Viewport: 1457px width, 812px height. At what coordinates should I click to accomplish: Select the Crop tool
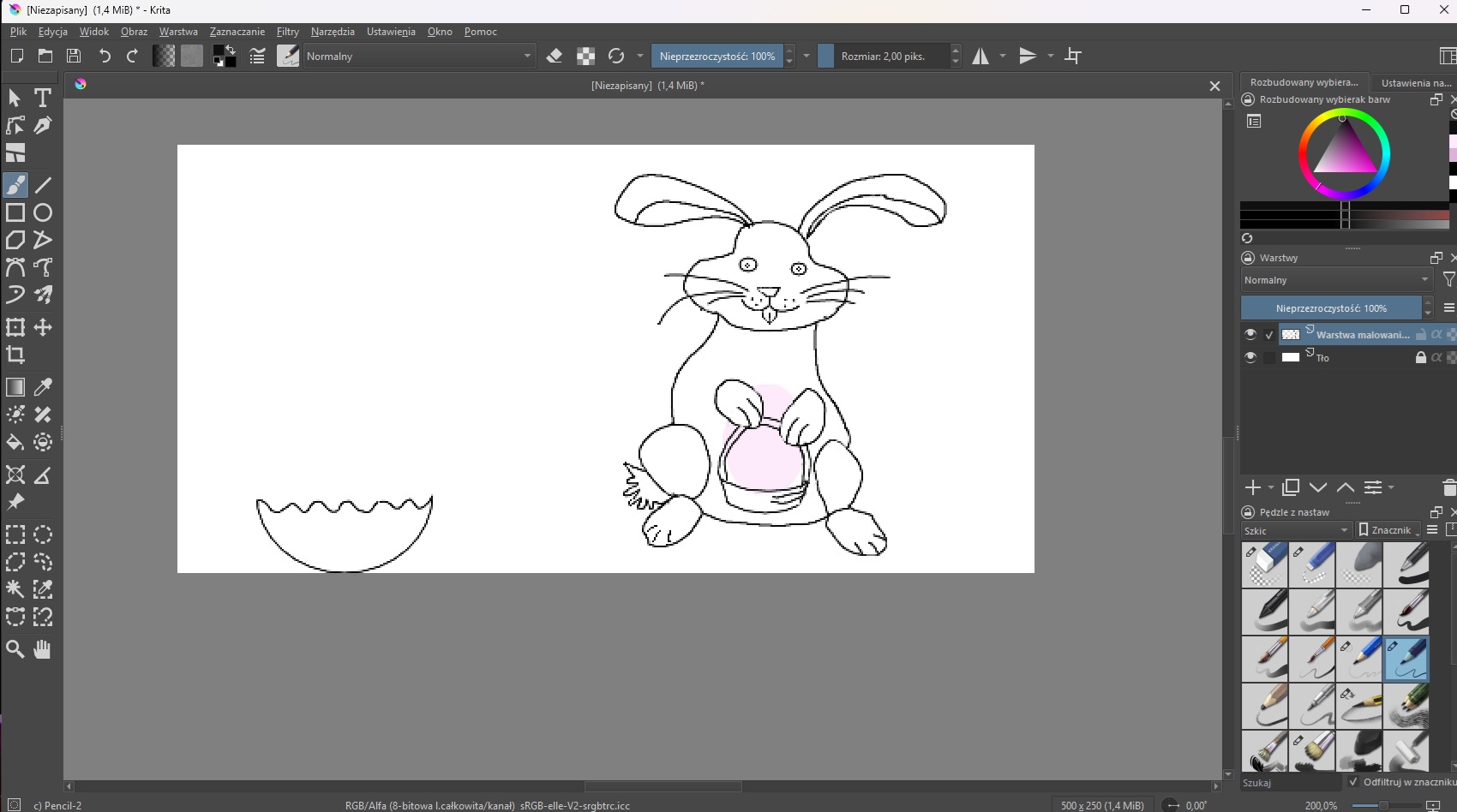tap(15, 355)
